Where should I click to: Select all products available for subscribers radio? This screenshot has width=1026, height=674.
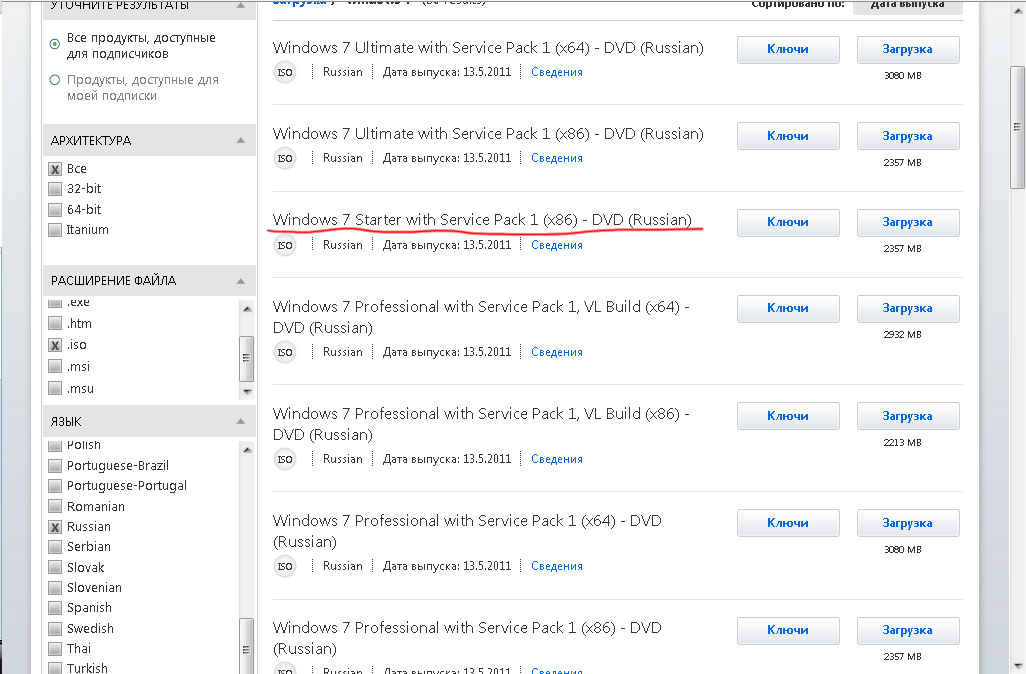(55, 44)
